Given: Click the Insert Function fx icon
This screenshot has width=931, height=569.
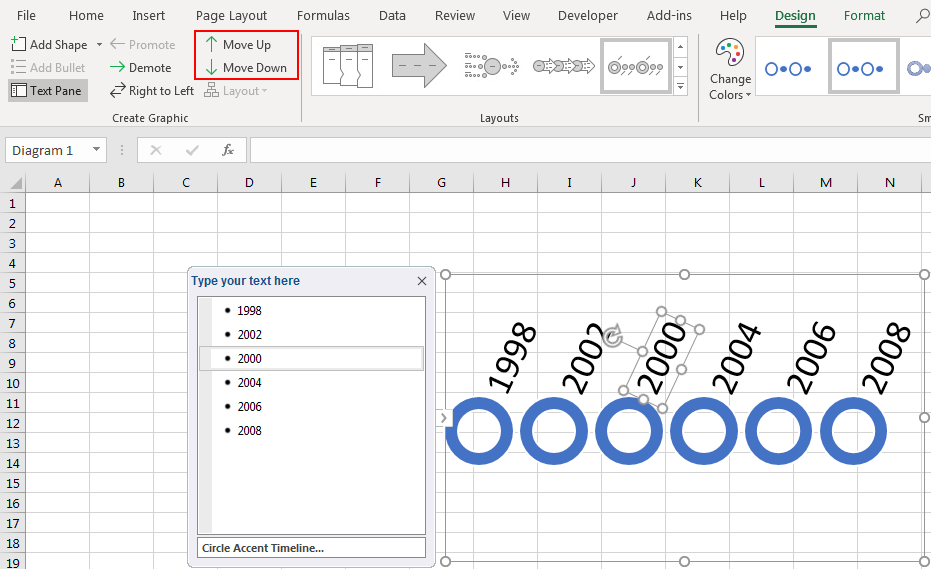Looking at the screenshot, I should pyautogui.click(x=228, y=150).
